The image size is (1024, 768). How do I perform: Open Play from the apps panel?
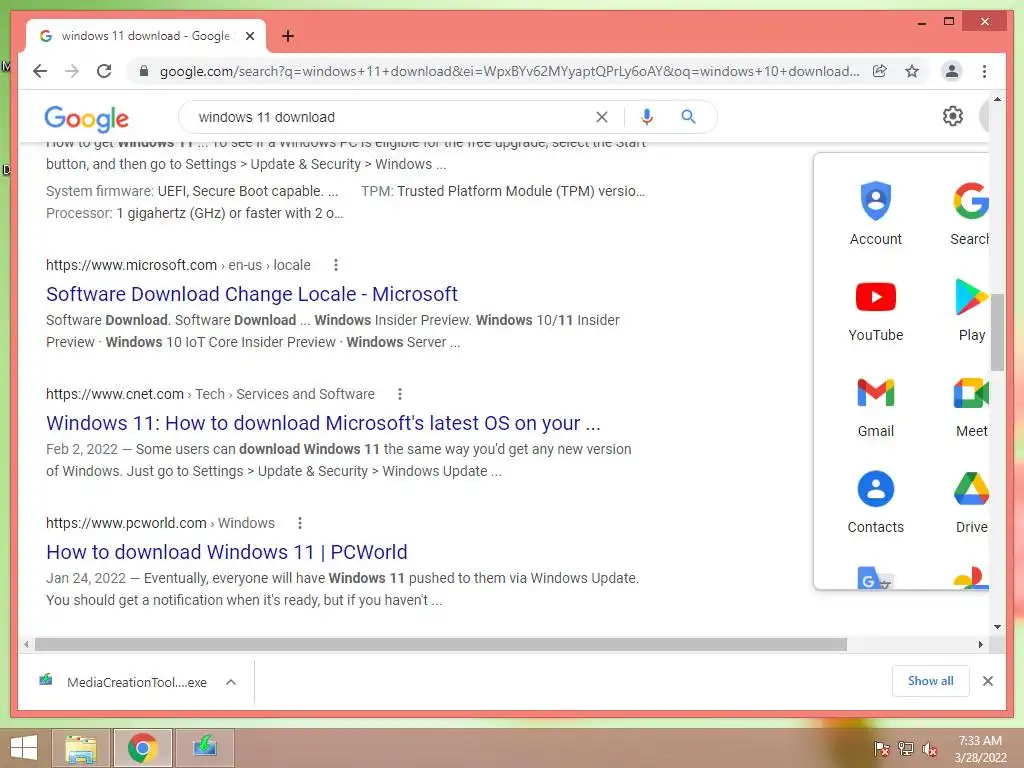tap(971, 311)
